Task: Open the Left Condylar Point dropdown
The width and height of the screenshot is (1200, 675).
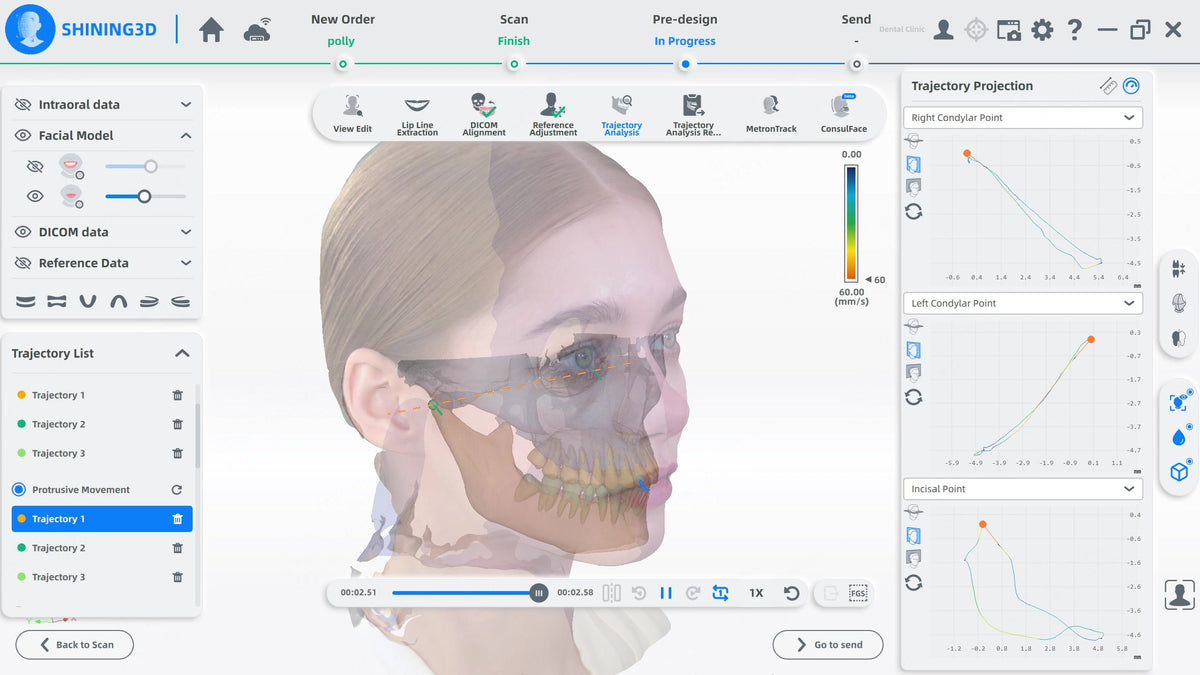Action: click(x=1023, y=303)
